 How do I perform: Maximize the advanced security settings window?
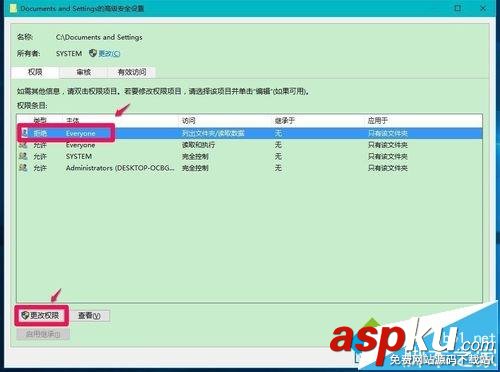(458, 8)
